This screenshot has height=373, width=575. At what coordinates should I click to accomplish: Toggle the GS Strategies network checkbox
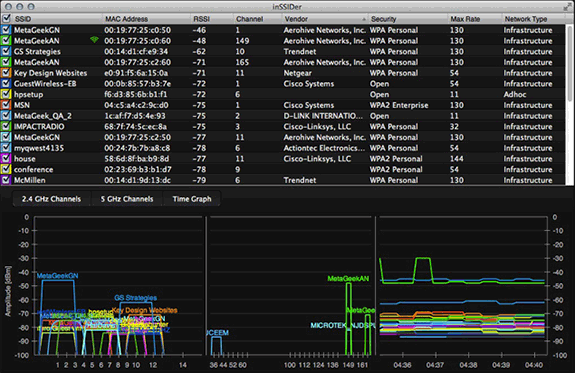coord(6,51)
